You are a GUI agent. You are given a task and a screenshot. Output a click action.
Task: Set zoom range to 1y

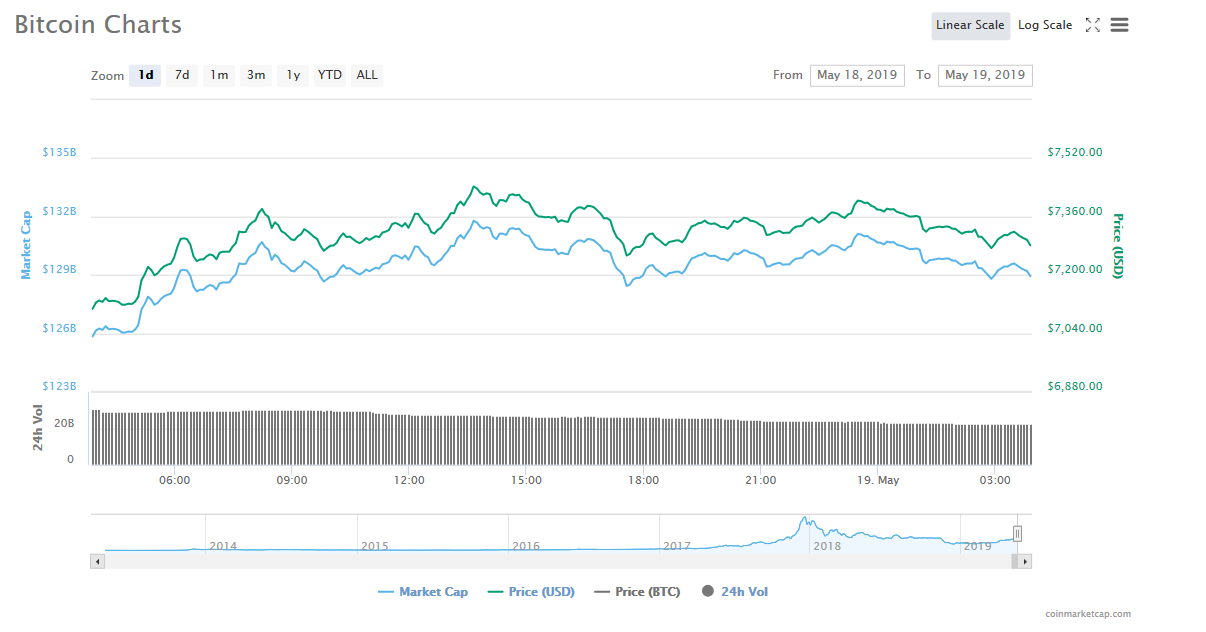pos(293,75)
